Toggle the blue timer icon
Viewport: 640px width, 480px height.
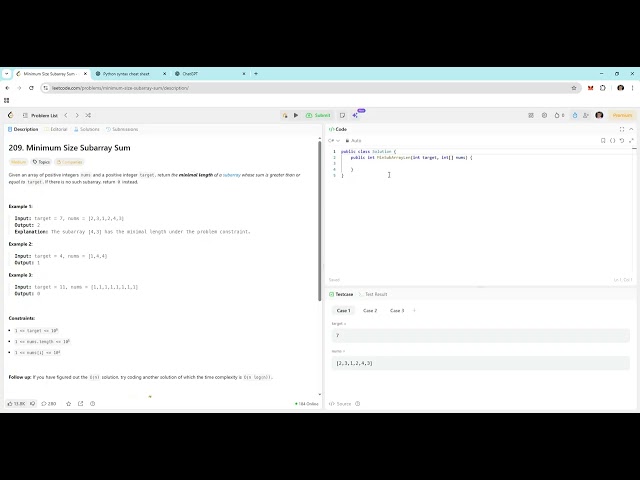point(575,116)
